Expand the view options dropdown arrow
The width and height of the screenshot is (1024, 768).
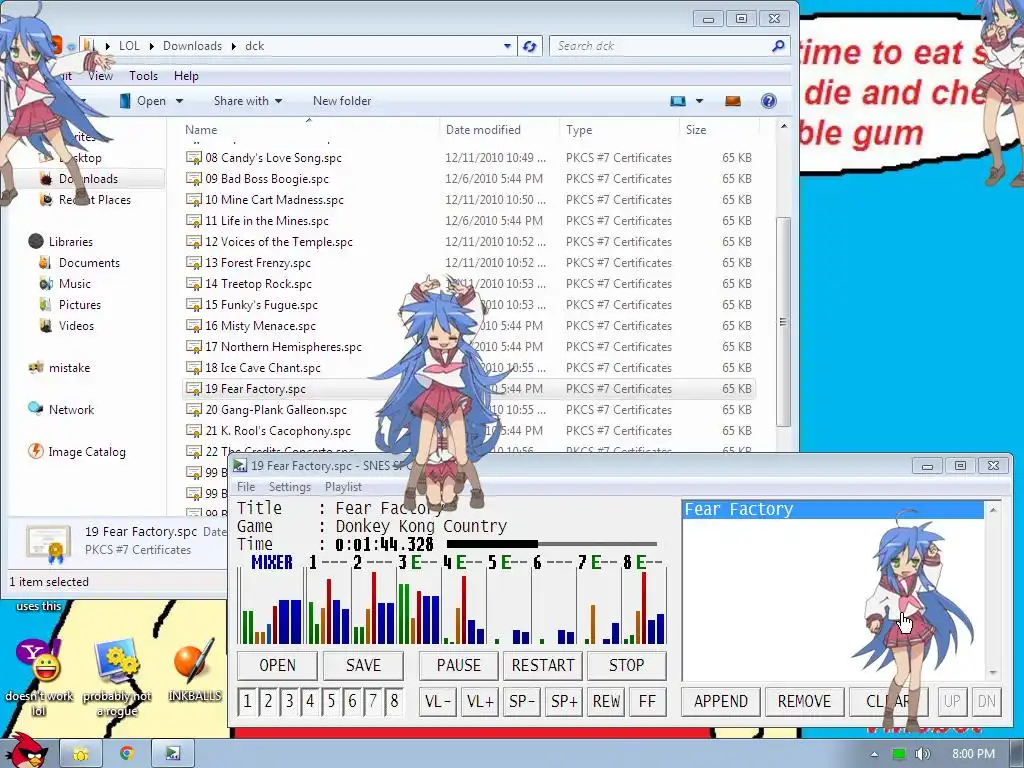pos(699,101)
